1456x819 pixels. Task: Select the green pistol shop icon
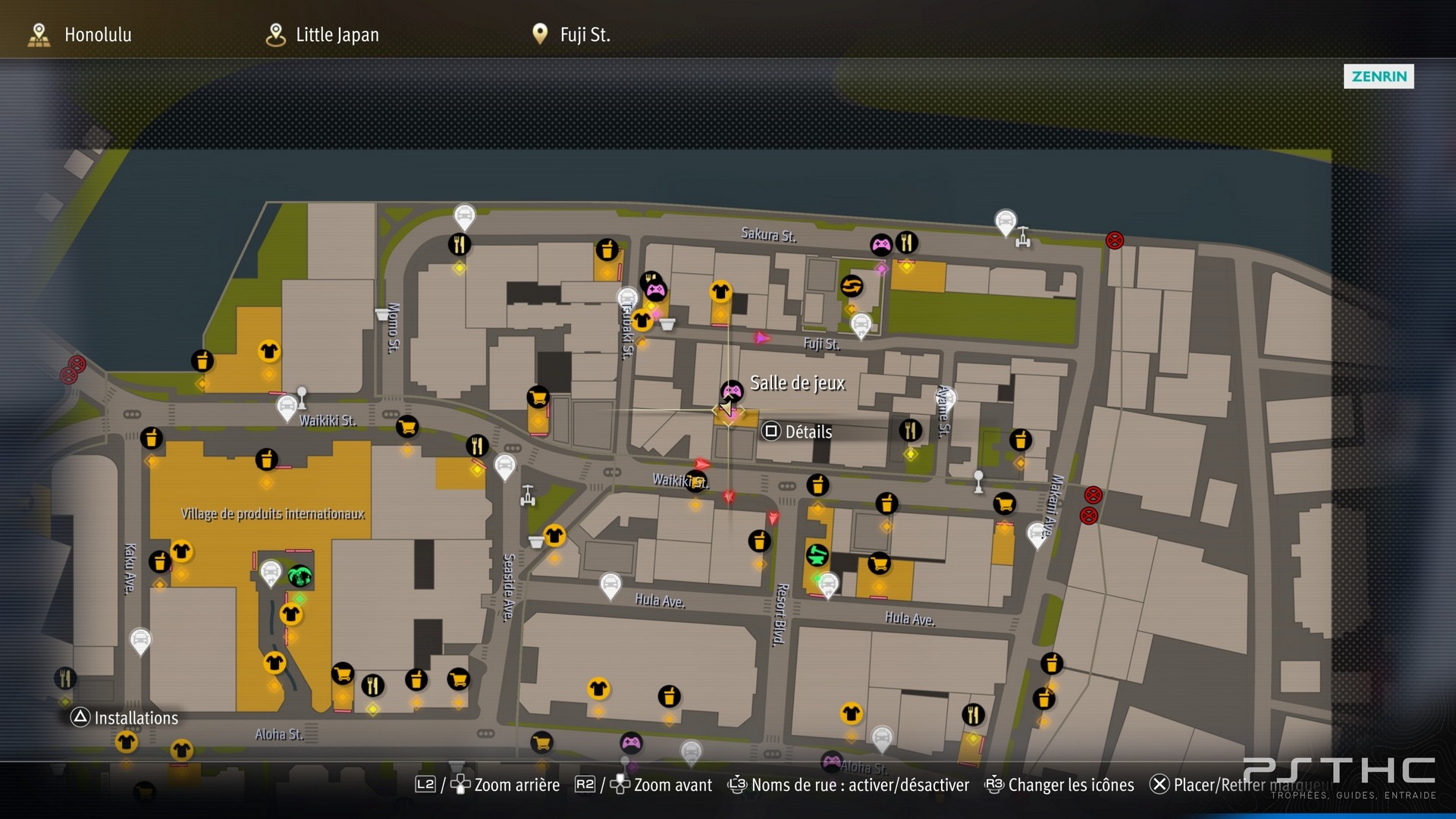click(x=817, y=555)
